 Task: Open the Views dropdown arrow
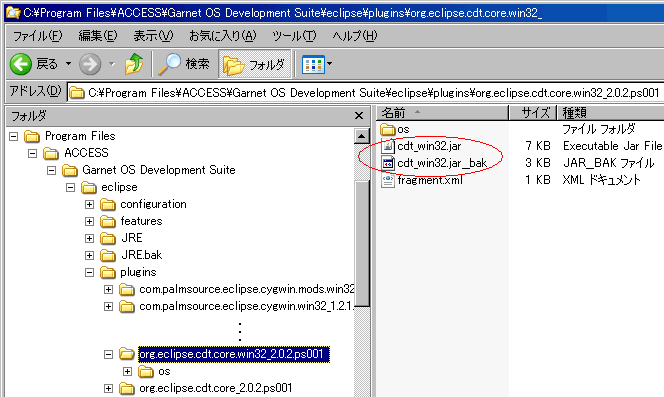coord(329,64)
